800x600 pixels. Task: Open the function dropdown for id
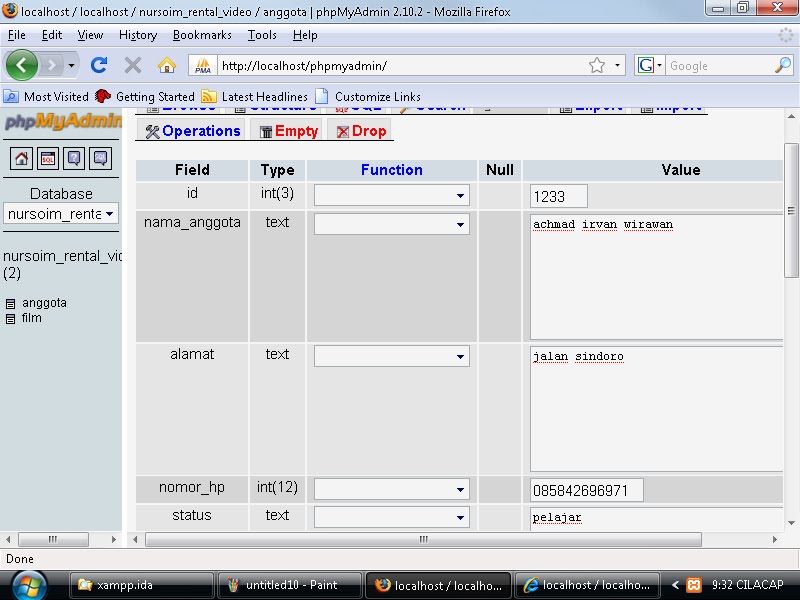point(391,195)
